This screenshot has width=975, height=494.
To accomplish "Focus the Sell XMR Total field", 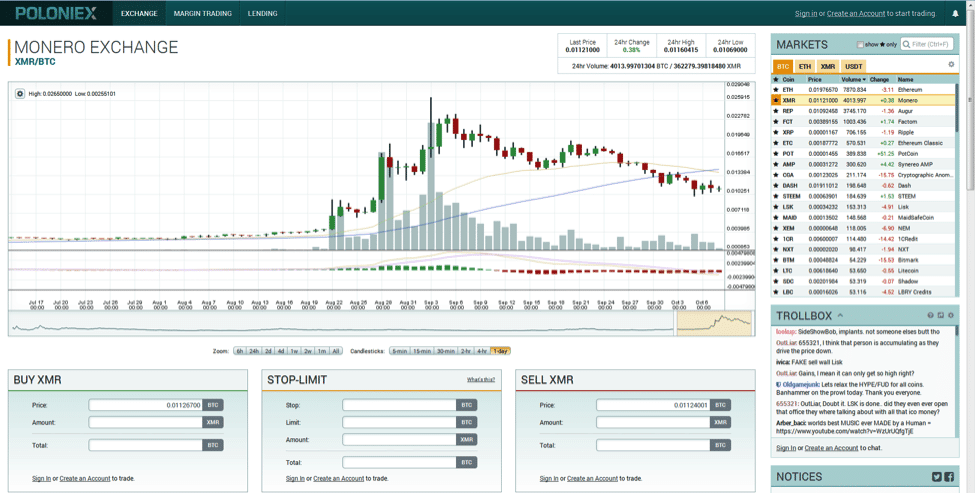I will 653,445.
